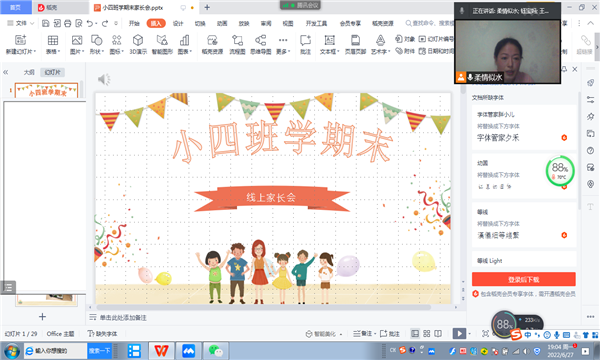Open WPS app in taskbar
The height and width of the screenshot is (360, 600).
click(161, 351)
